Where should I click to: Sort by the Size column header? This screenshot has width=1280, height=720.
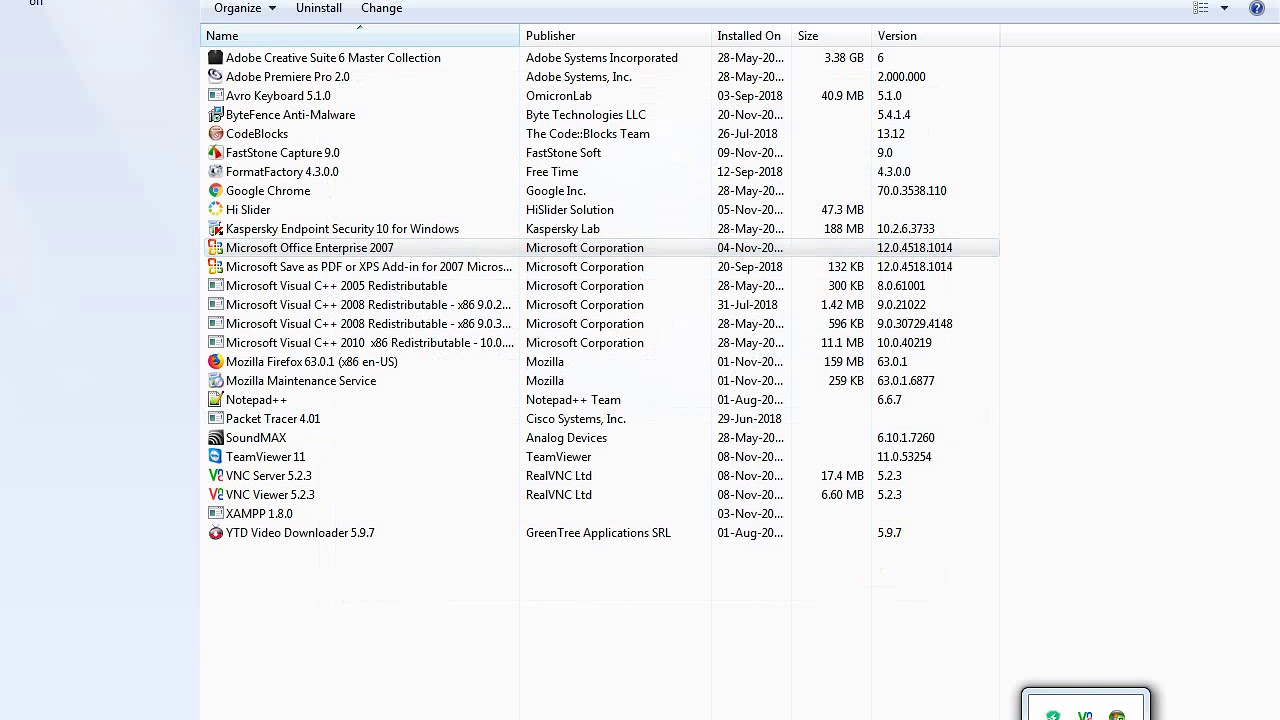[831, 36]
